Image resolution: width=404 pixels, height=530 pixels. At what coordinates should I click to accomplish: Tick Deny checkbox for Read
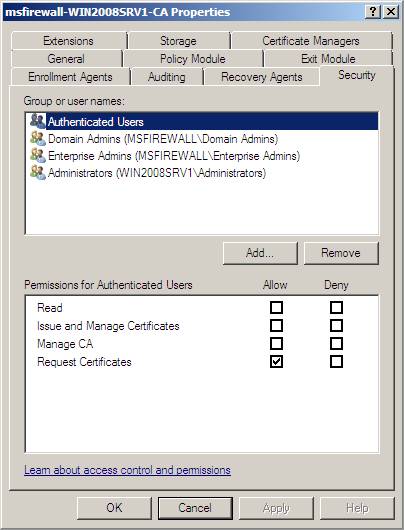click(x=336, y=308)
